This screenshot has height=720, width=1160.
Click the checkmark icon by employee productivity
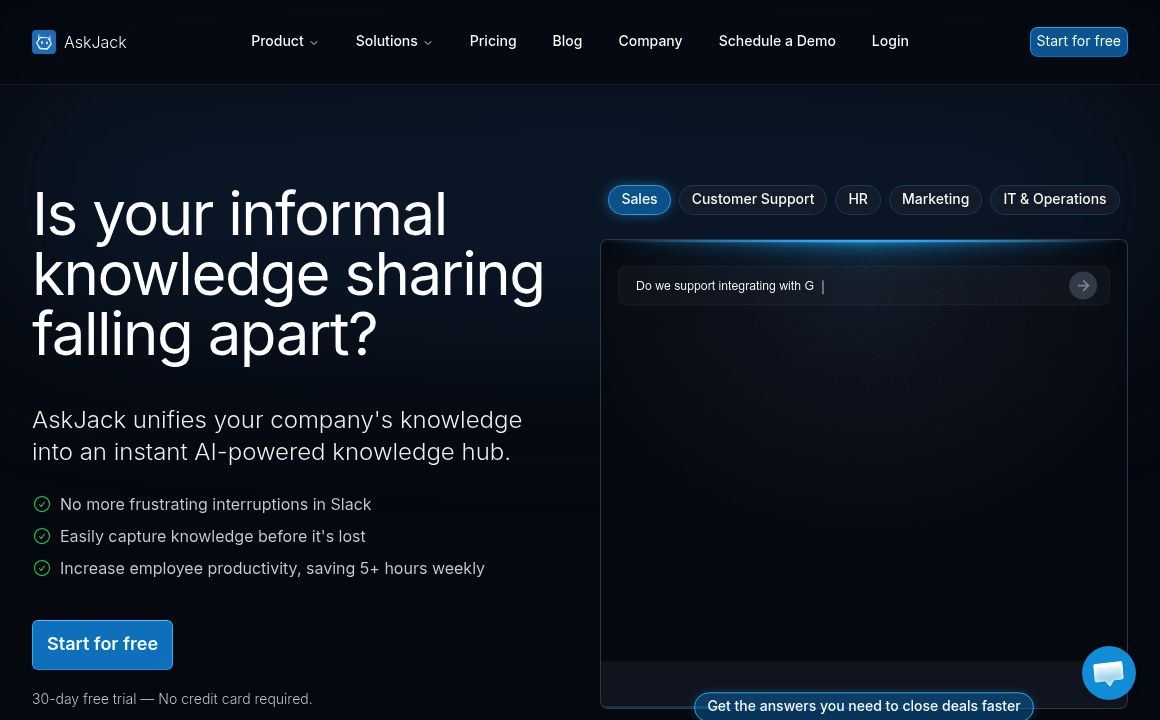click(42, 568)
